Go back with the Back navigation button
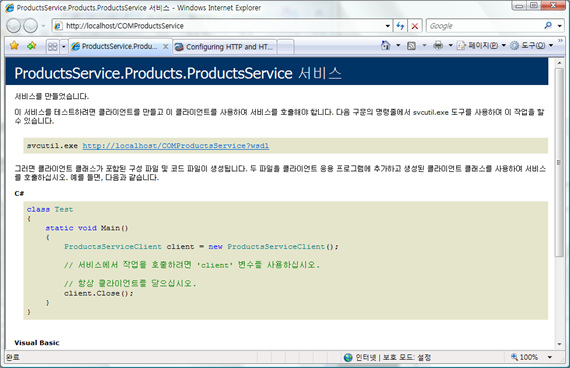The image size is (570, 368). 13,26
